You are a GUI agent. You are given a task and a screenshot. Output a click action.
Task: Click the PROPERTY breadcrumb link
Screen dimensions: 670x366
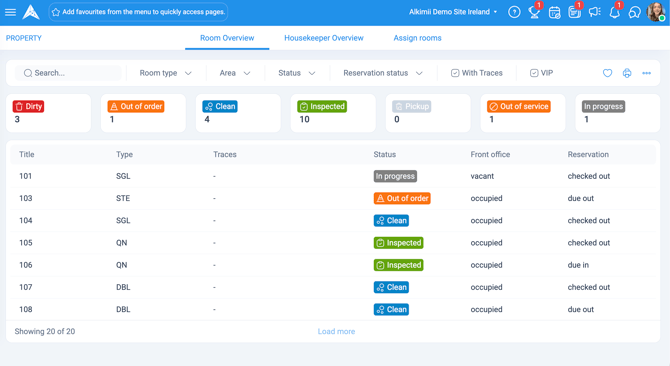point(24,38)
